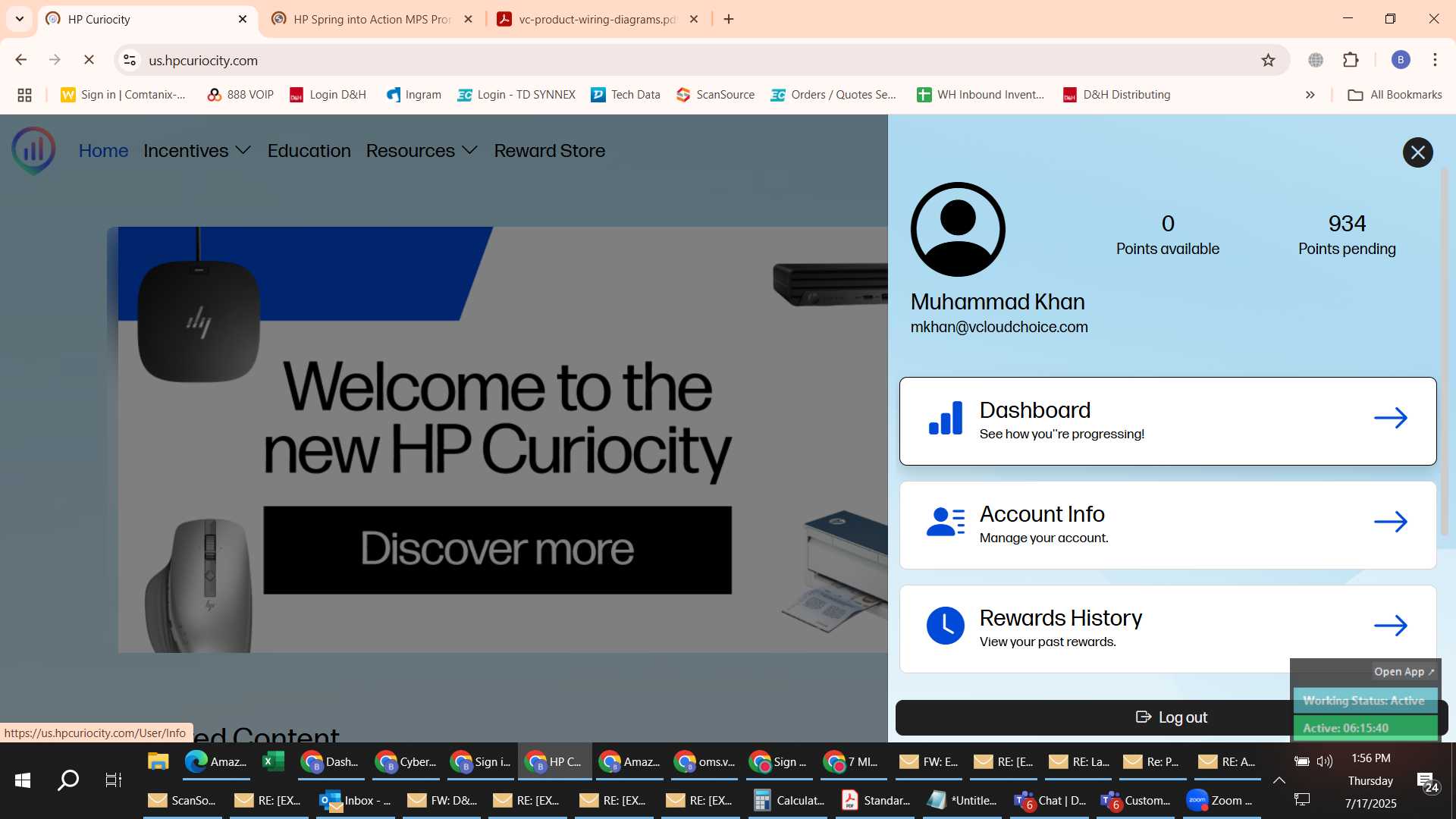Expand the Incentives menu
1456x819 pixels.
(196, 151)
